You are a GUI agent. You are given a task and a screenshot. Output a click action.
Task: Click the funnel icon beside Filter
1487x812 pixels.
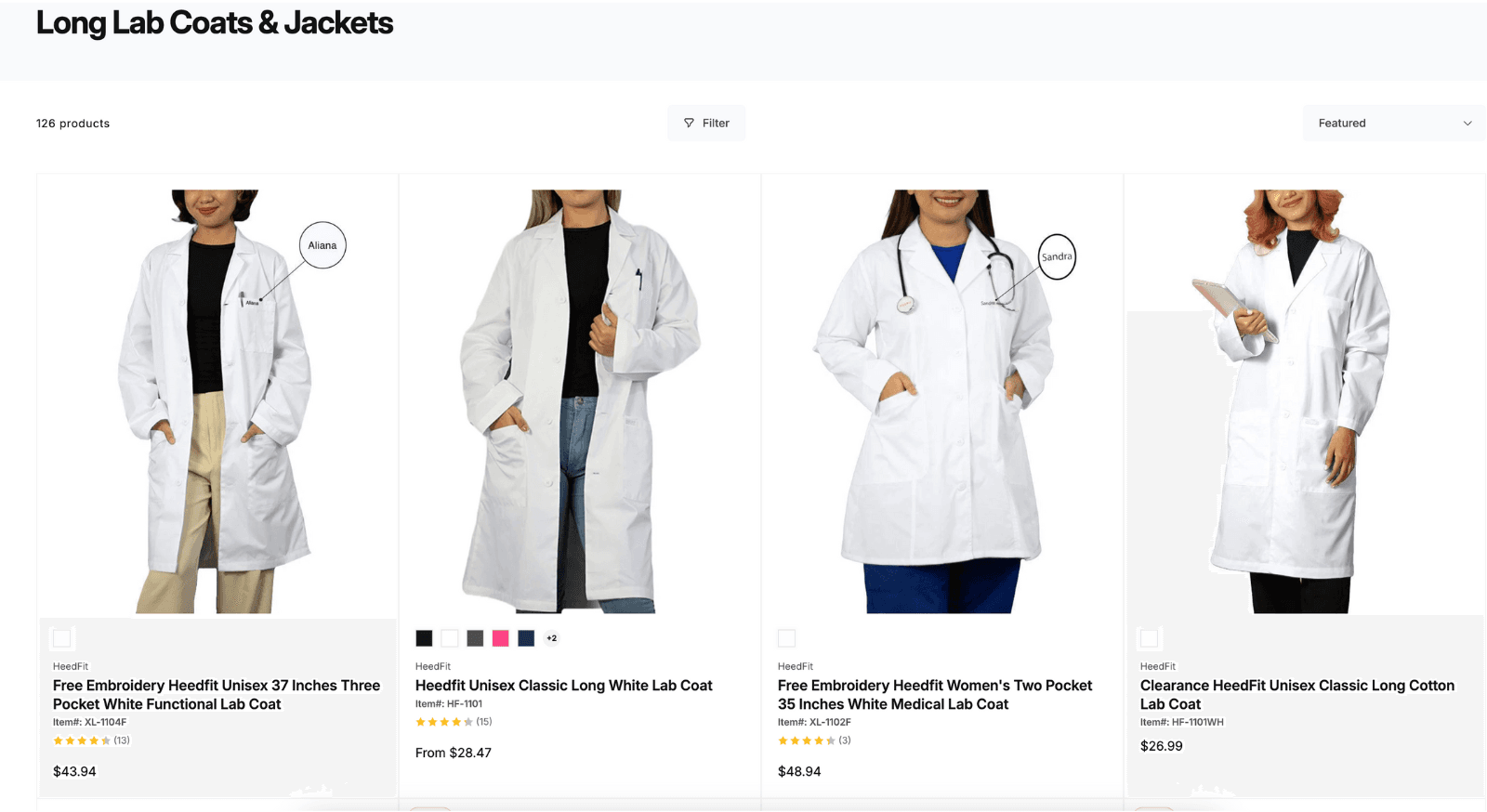click(x=689, y=123)
